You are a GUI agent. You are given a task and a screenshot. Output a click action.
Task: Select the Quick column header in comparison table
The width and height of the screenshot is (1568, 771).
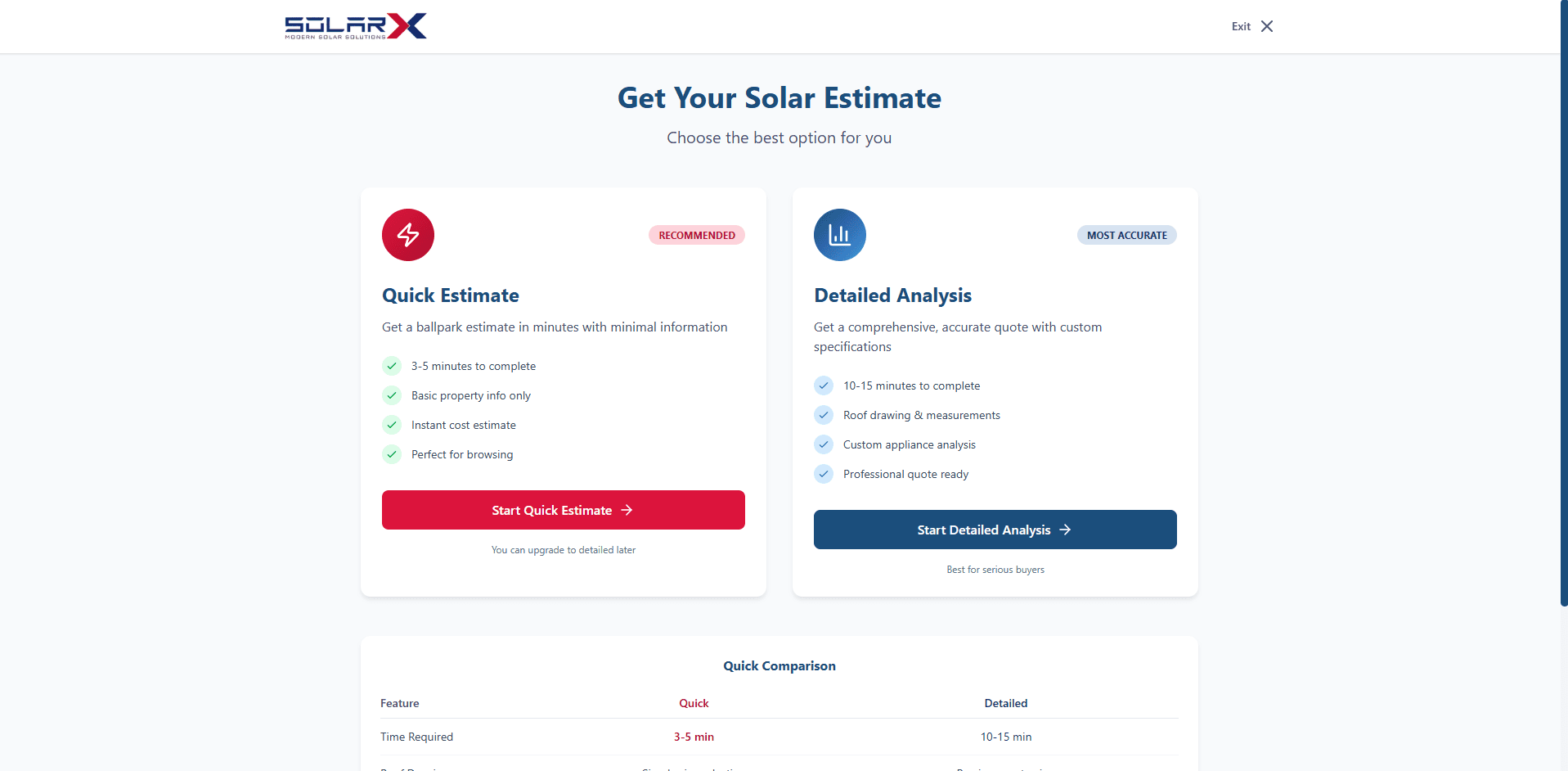[694, 703]
